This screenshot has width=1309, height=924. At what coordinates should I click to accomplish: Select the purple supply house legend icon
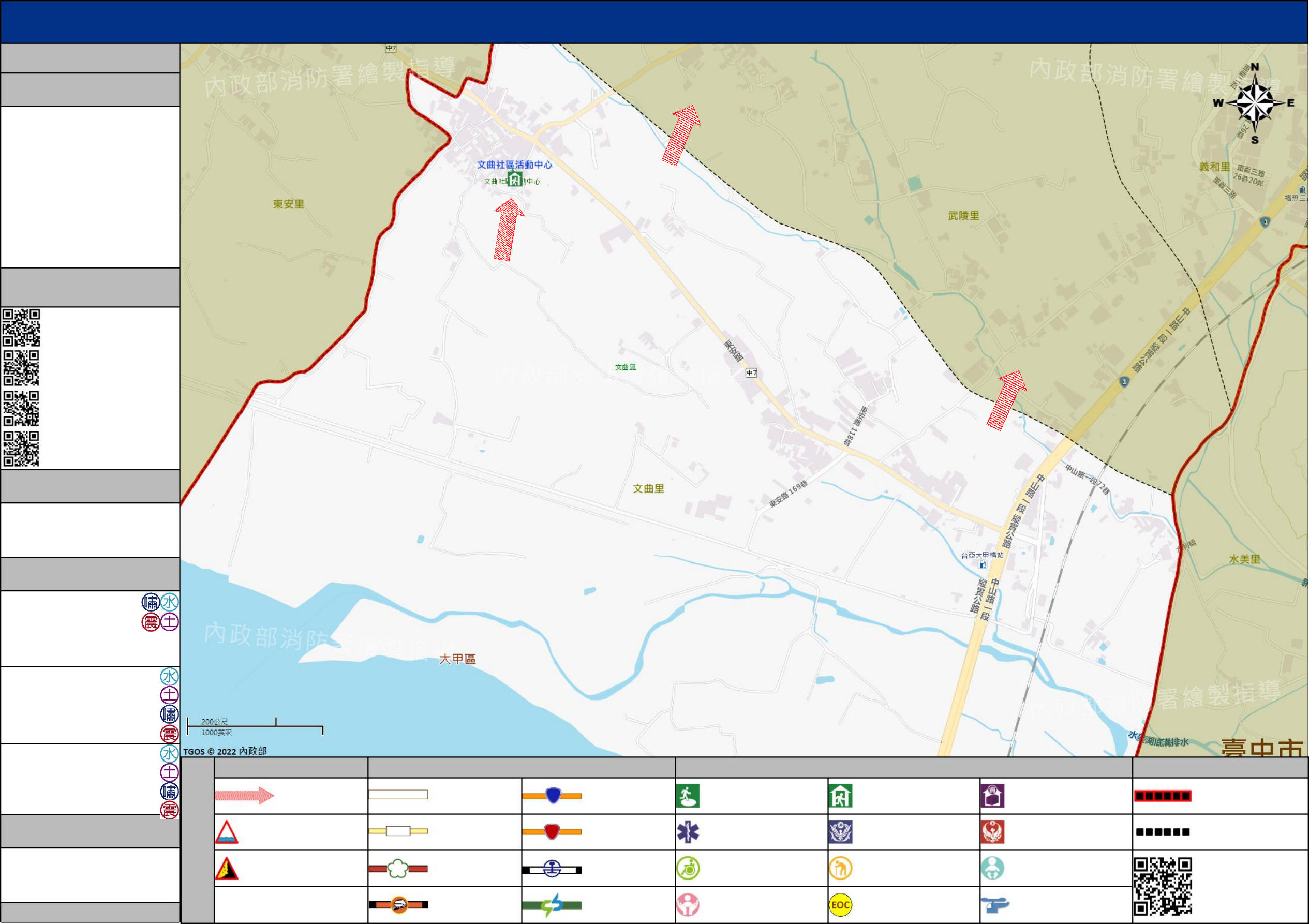coord(992,796)
